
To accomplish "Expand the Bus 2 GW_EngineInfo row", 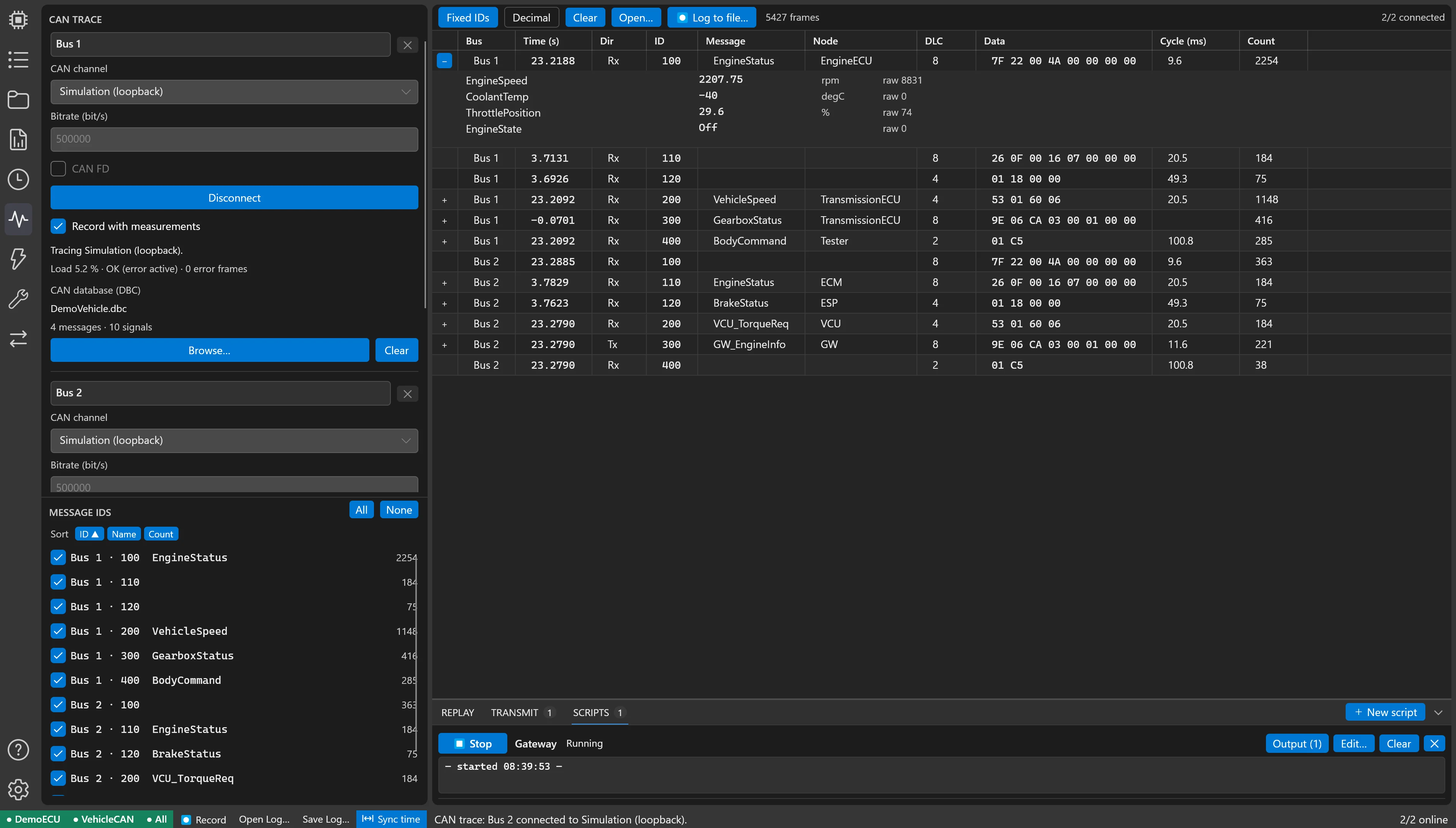I will [x=444, y=345].
